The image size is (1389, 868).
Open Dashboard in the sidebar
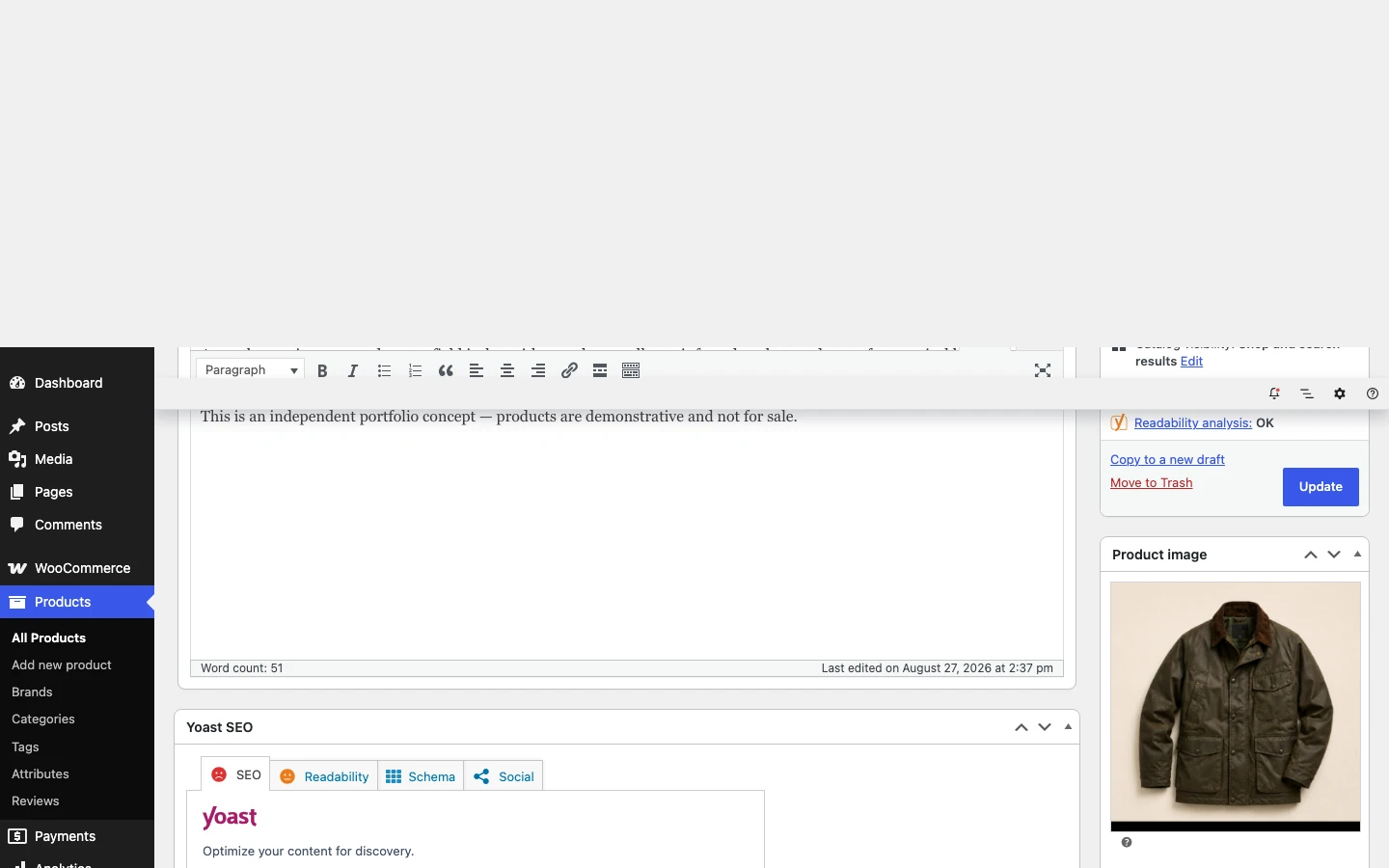(77, 383)
